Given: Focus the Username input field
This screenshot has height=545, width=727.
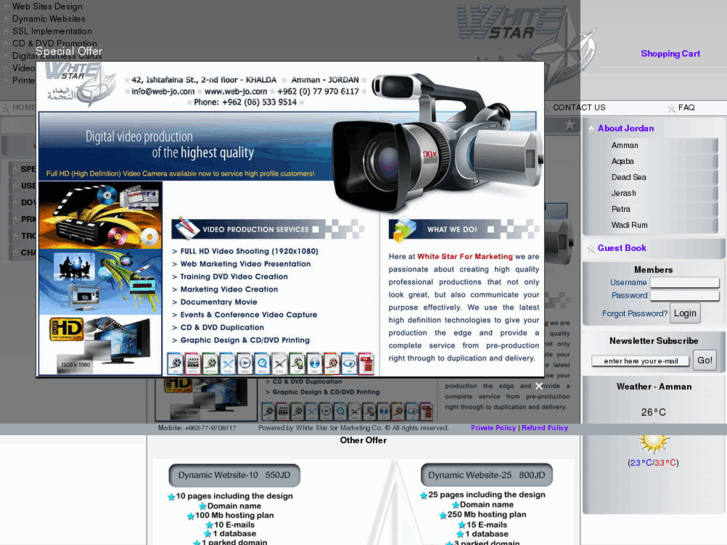Looking at the screenshot, I should pyautogui.click(x=685, y=282).
